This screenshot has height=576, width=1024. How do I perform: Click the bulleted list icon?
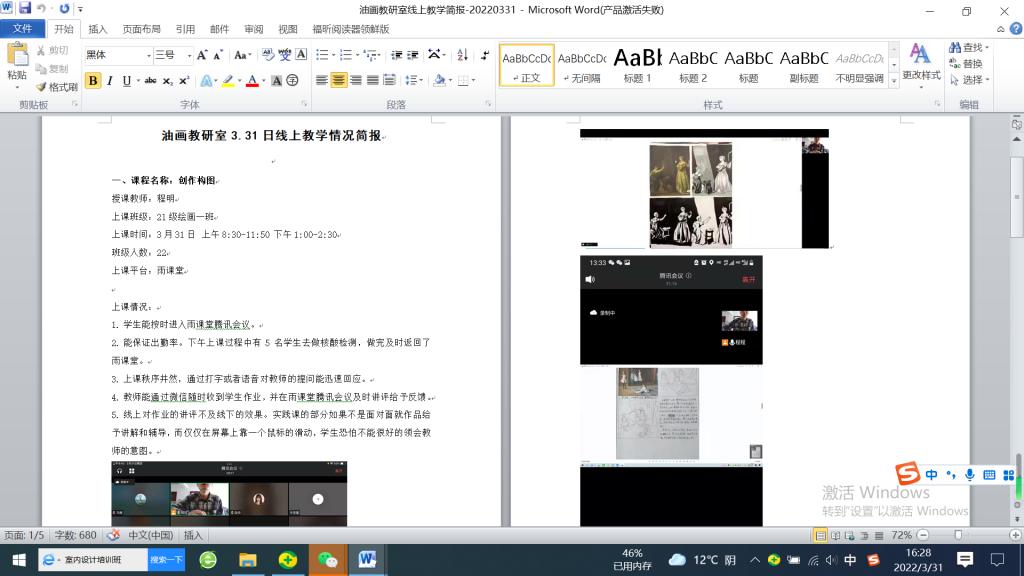tap(322, 55)
